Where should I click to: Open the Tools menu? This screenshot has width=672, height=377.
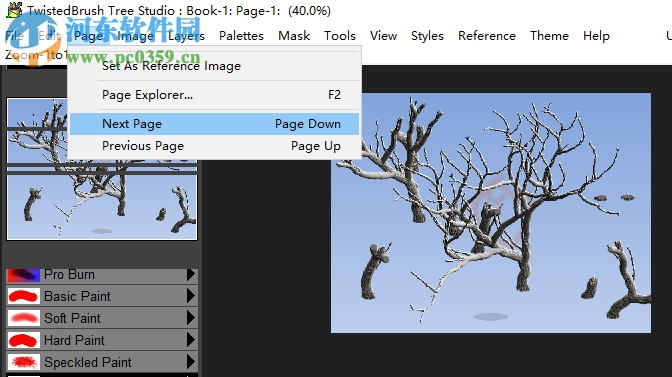[340, 36]
